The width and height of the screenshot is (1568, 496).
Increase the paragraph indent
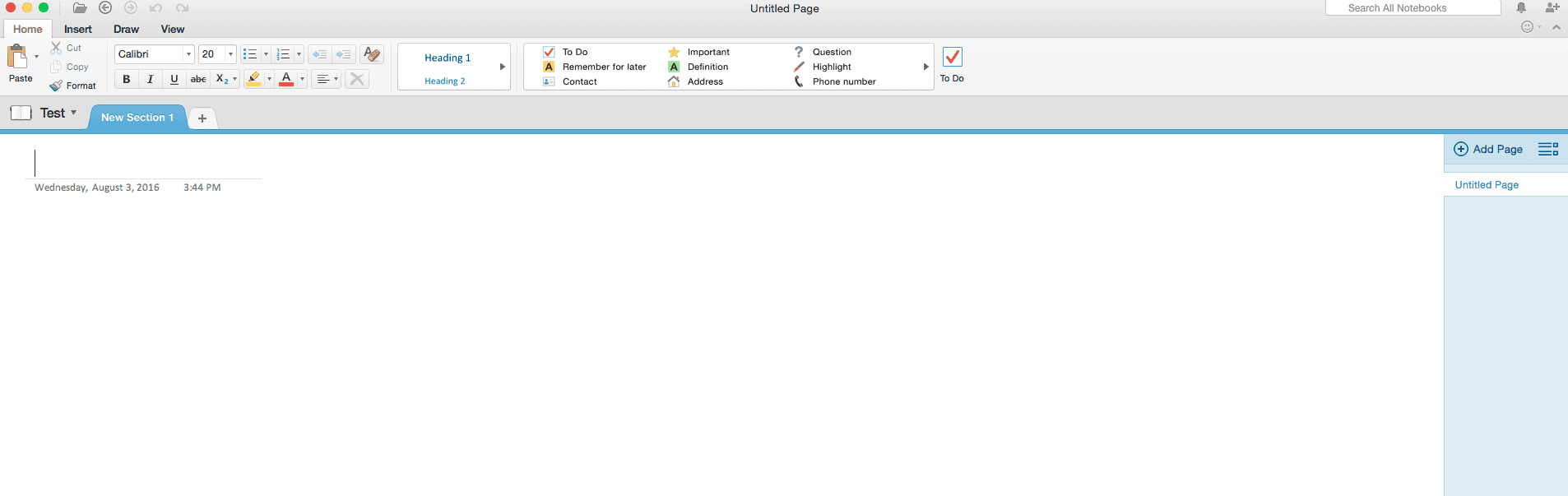[x=343, y=54]
